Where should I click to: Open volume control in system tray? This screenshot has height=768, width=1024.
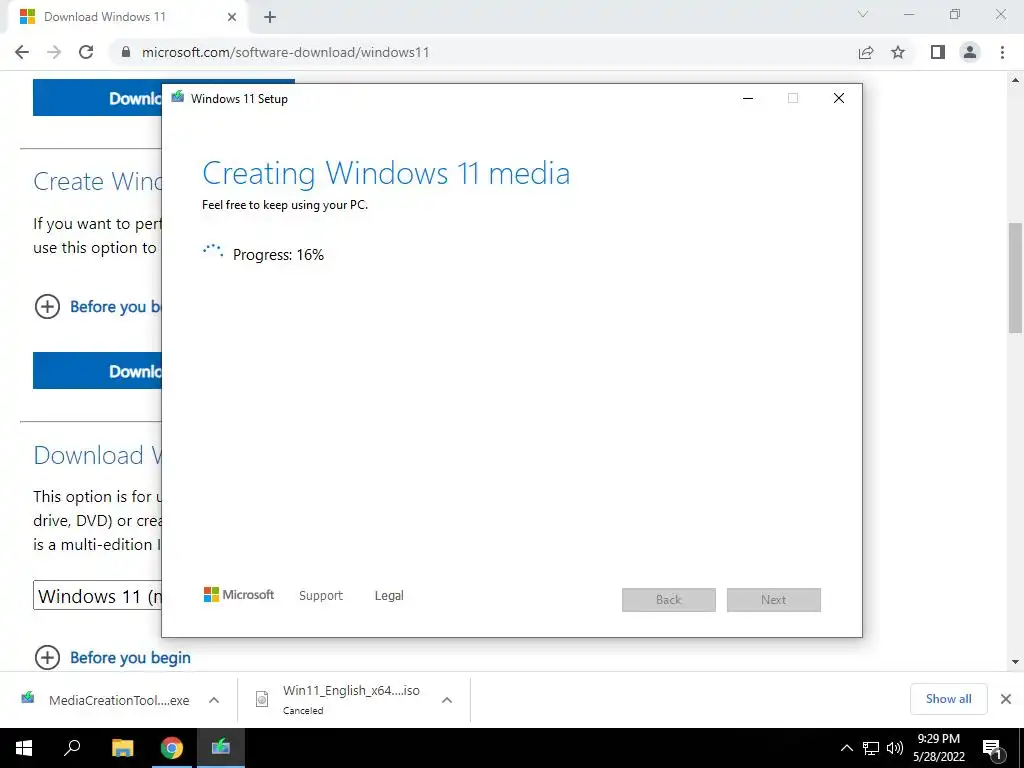point(895,748)
